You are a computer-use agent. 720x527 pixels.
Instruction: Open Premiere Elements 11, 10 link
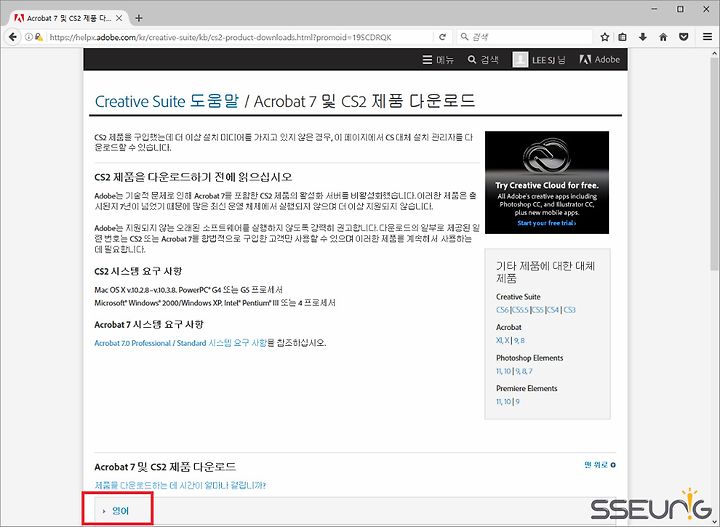504,402
